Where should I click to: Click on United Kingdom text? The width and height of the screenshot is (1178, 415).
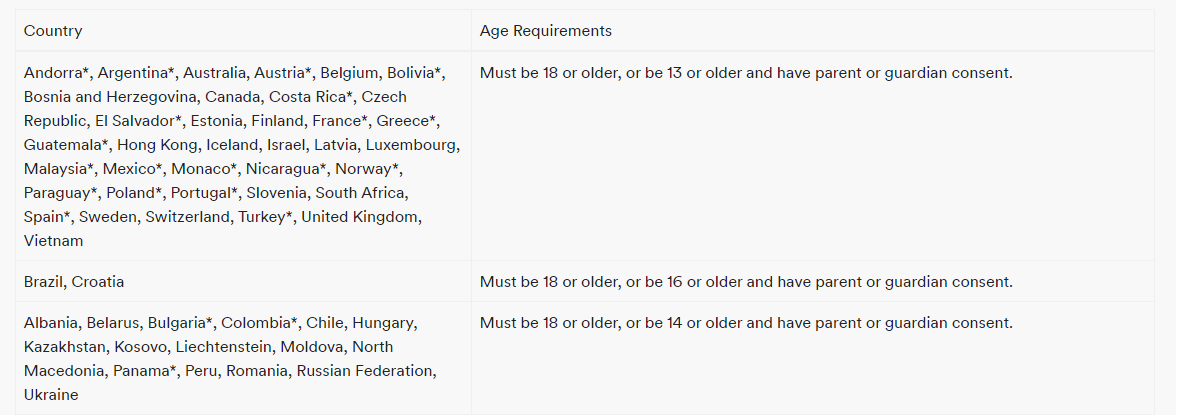359,217
